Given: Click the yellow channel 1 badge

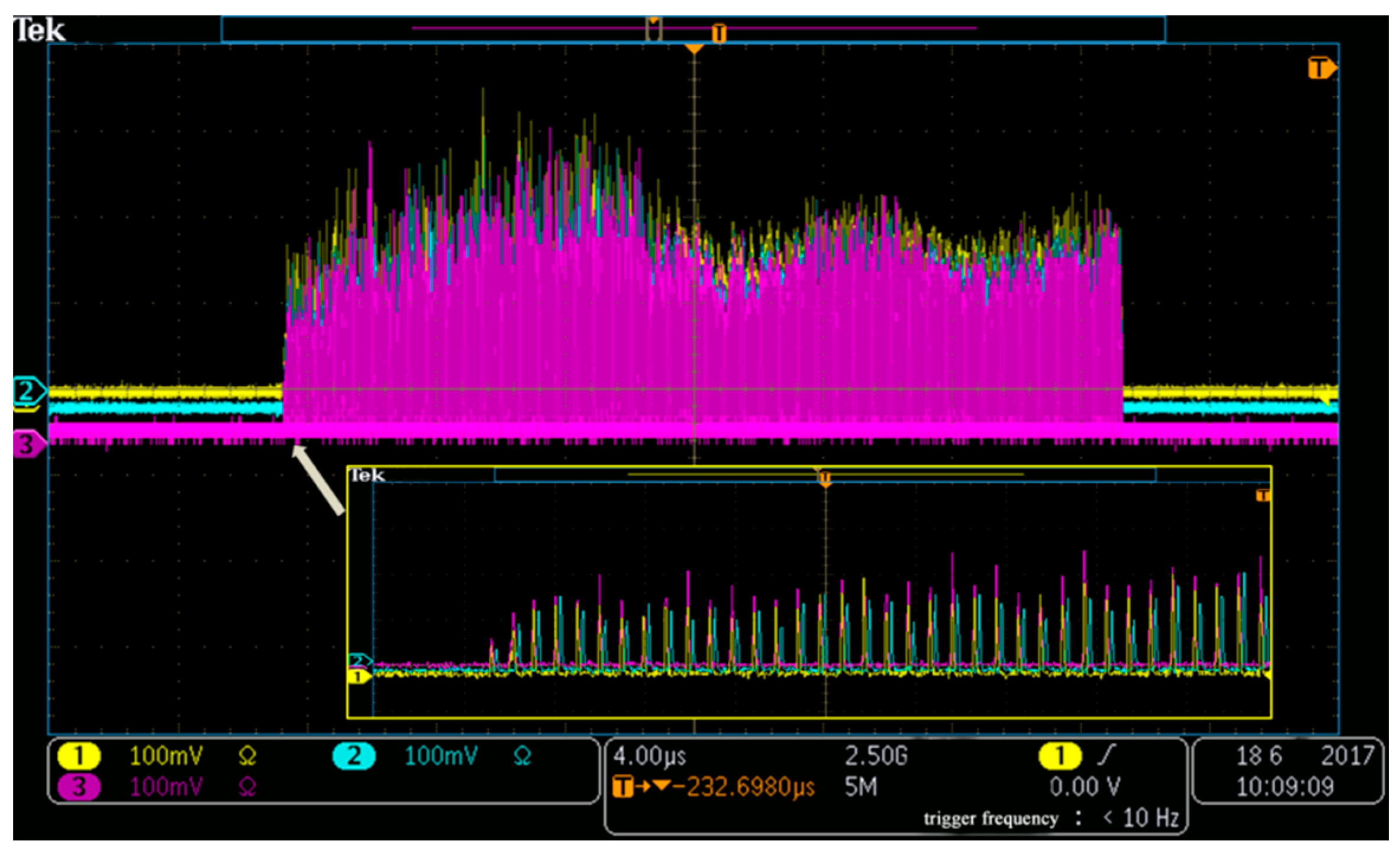Looking at the screenshot, I should (78, 756).
